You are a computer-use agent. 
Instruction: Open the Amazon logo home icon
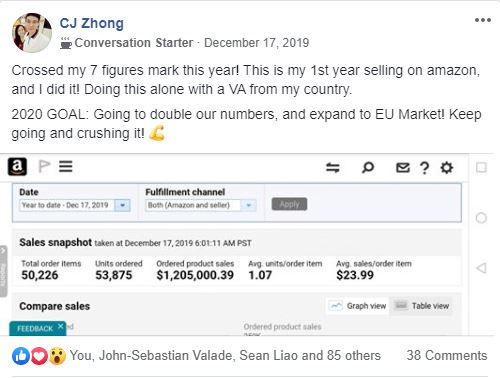coord(17,167)
